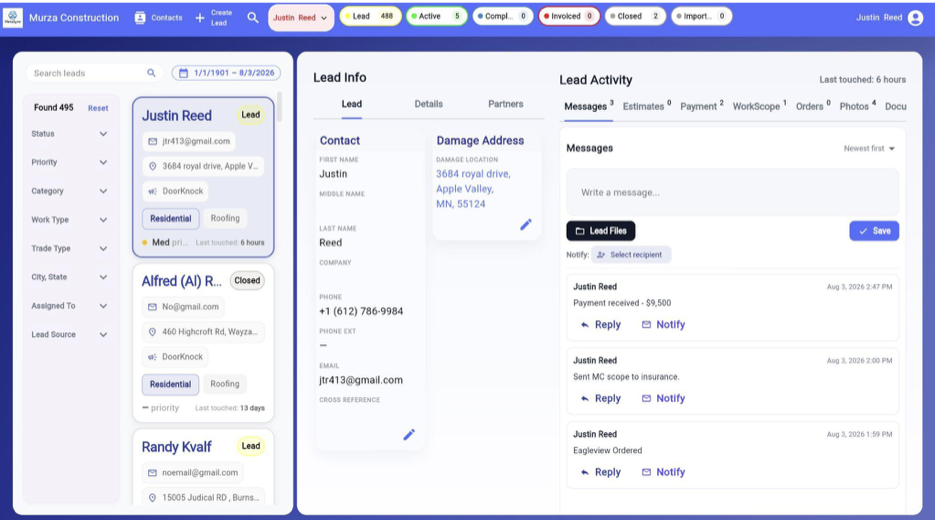Expand the City, State filter
The image size is (936, 520).
pos(69,277)
